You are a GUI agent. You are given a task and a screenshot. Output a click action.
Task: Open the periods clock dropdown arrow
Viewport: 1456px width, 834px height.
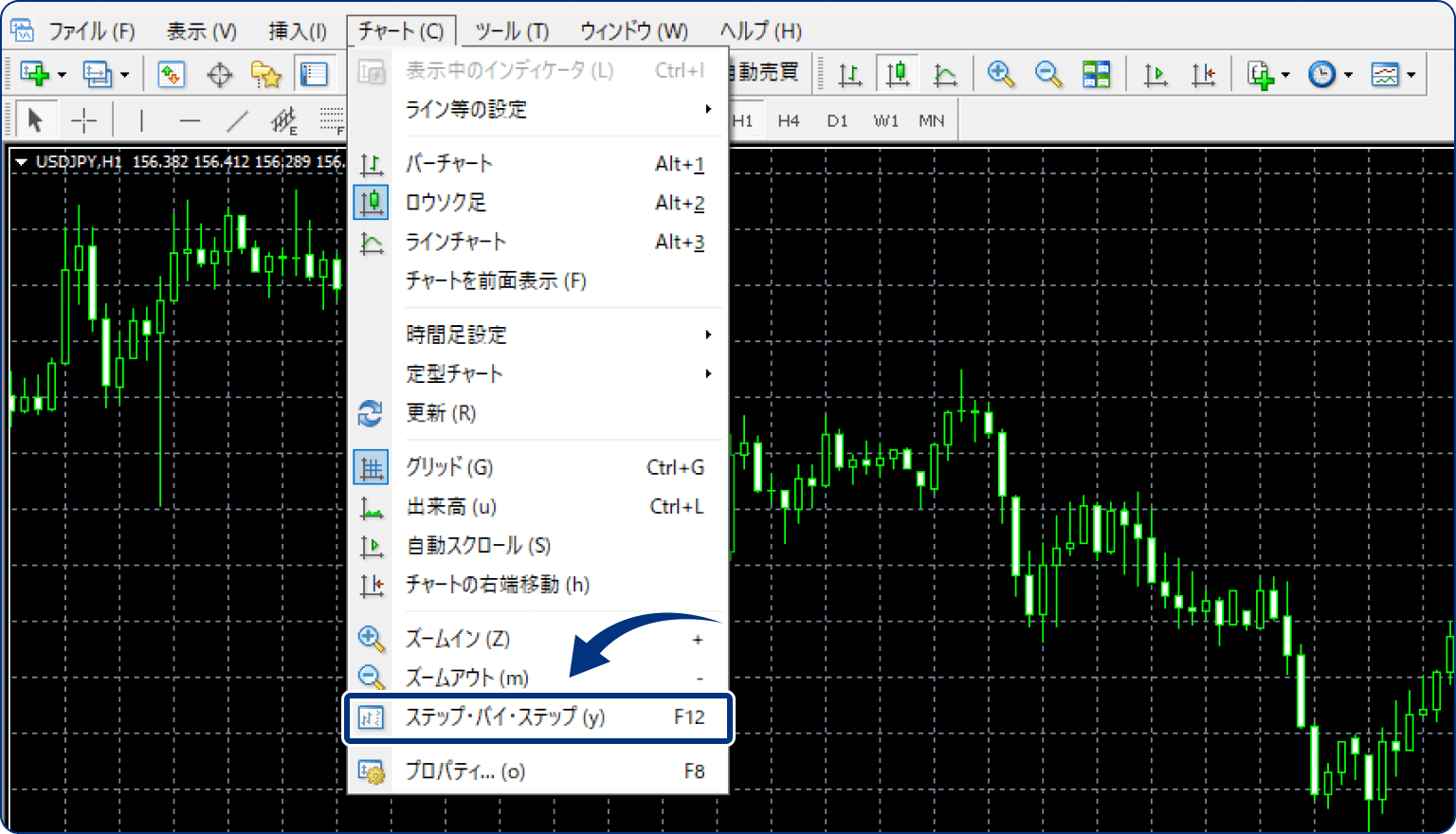[x=1347, y=73]
